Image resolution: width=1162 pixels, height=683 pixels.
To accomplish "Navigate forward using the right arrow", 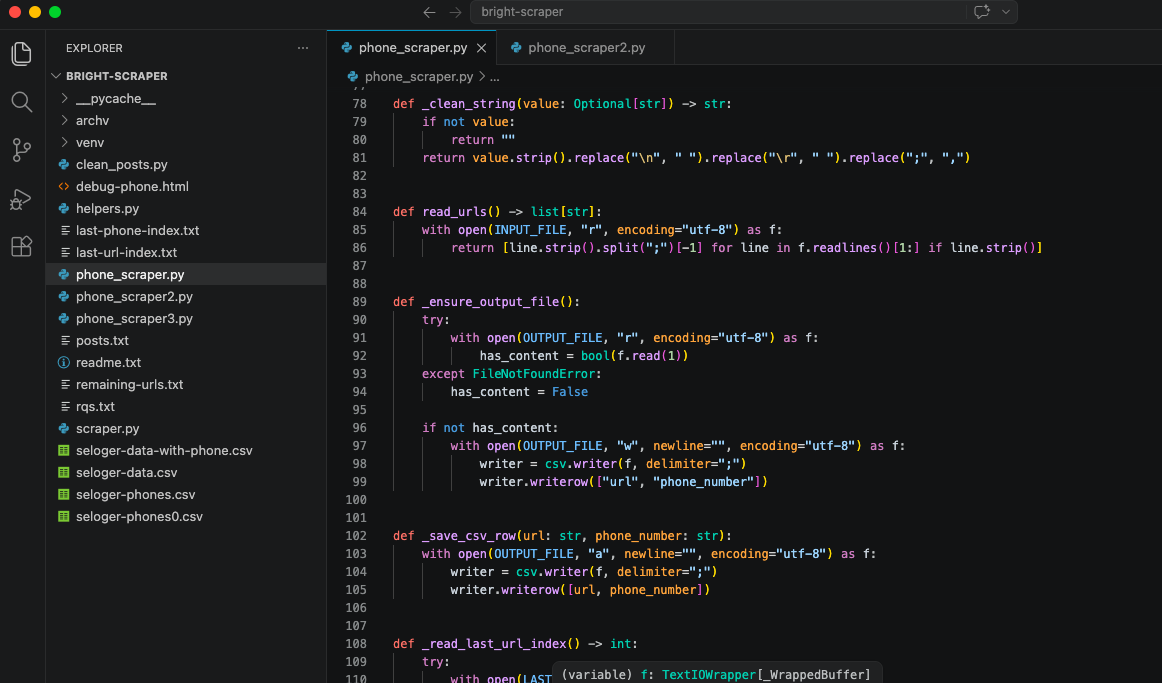I will 455,12.
